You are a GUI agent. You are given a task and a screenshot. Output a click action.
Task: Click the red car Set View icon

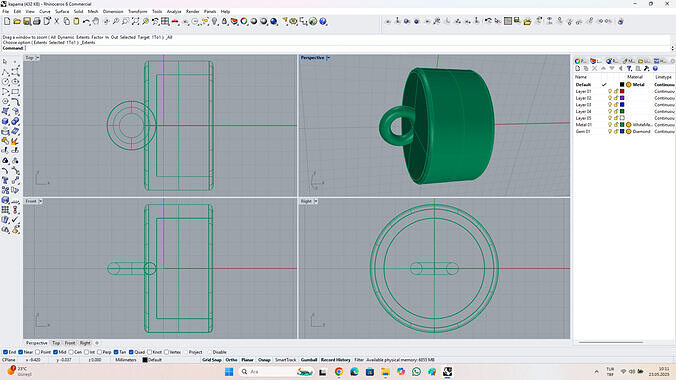pos(175,21)
